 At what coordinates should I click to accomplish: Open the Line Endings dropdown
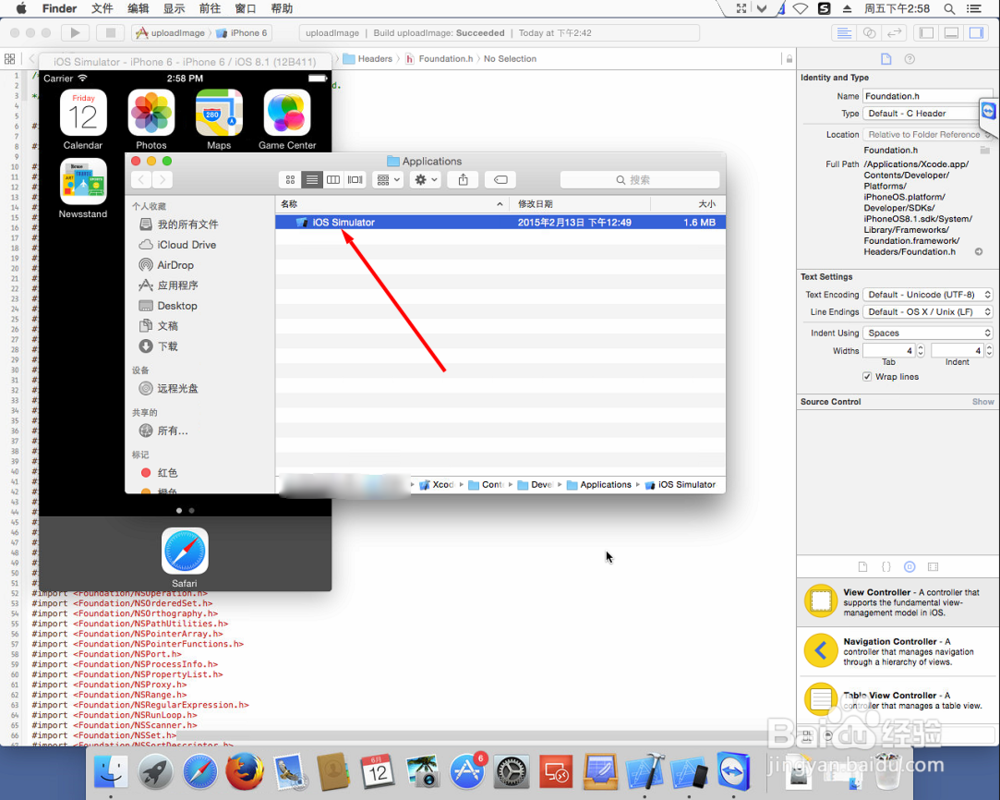(927, 313)
